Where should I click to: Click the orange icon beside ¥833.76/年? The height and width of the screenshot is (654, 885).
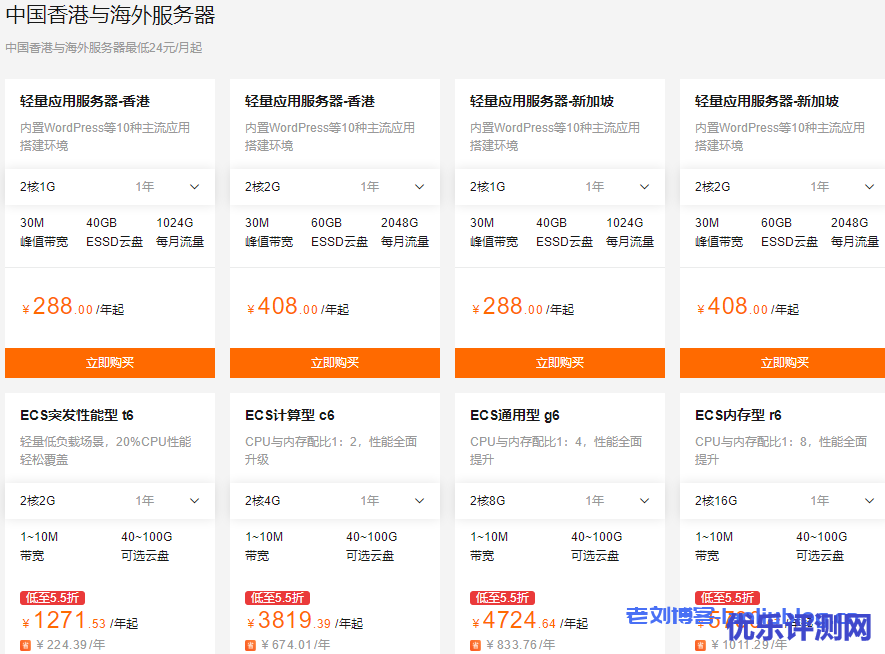click(476, 645)
